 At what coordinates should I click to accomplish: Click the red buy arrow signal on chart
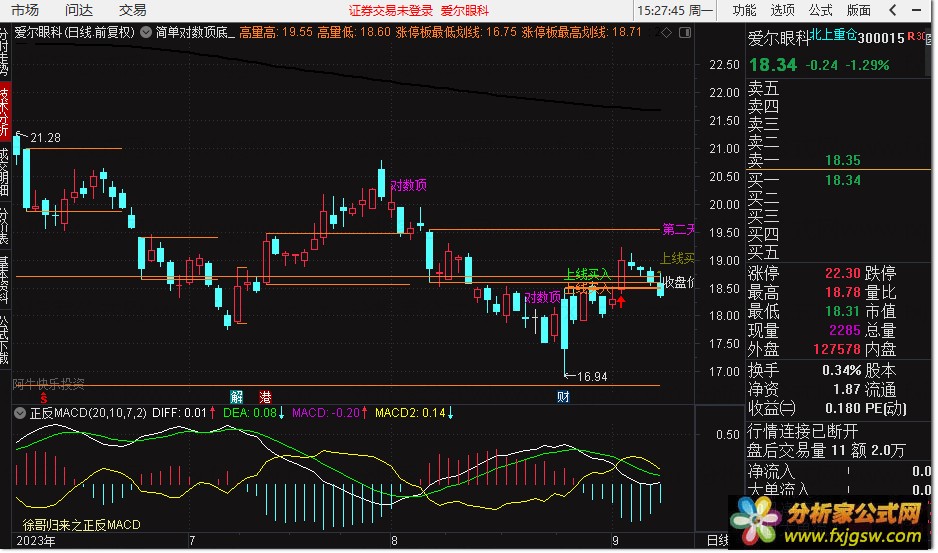coord(621,301)
